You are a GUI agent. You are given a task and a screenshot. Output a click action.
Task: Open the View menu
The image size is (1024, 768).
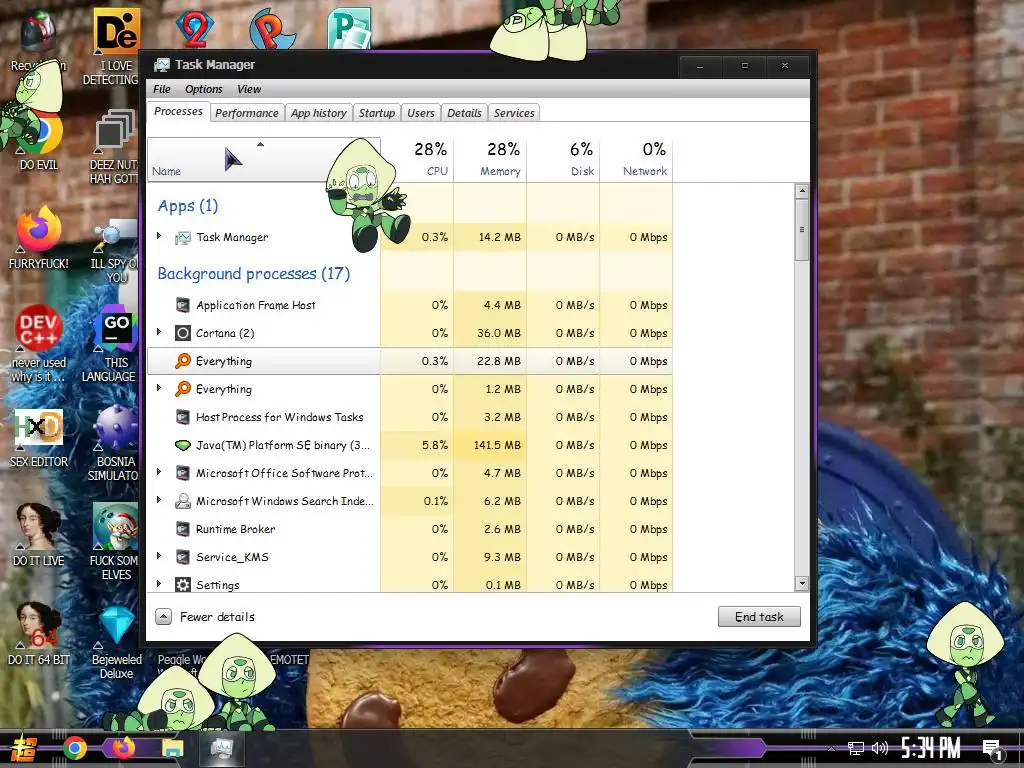[x=249, y=89]
